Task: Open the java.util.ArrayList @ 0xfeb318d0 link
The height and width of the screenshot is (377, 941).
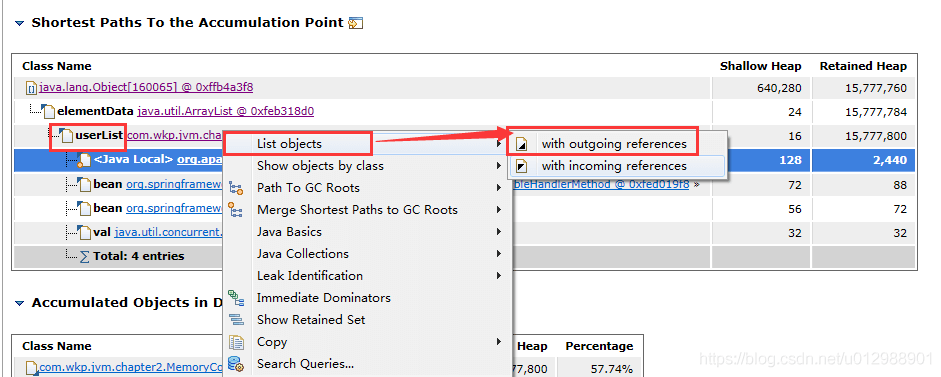Action: click(226, 111)
